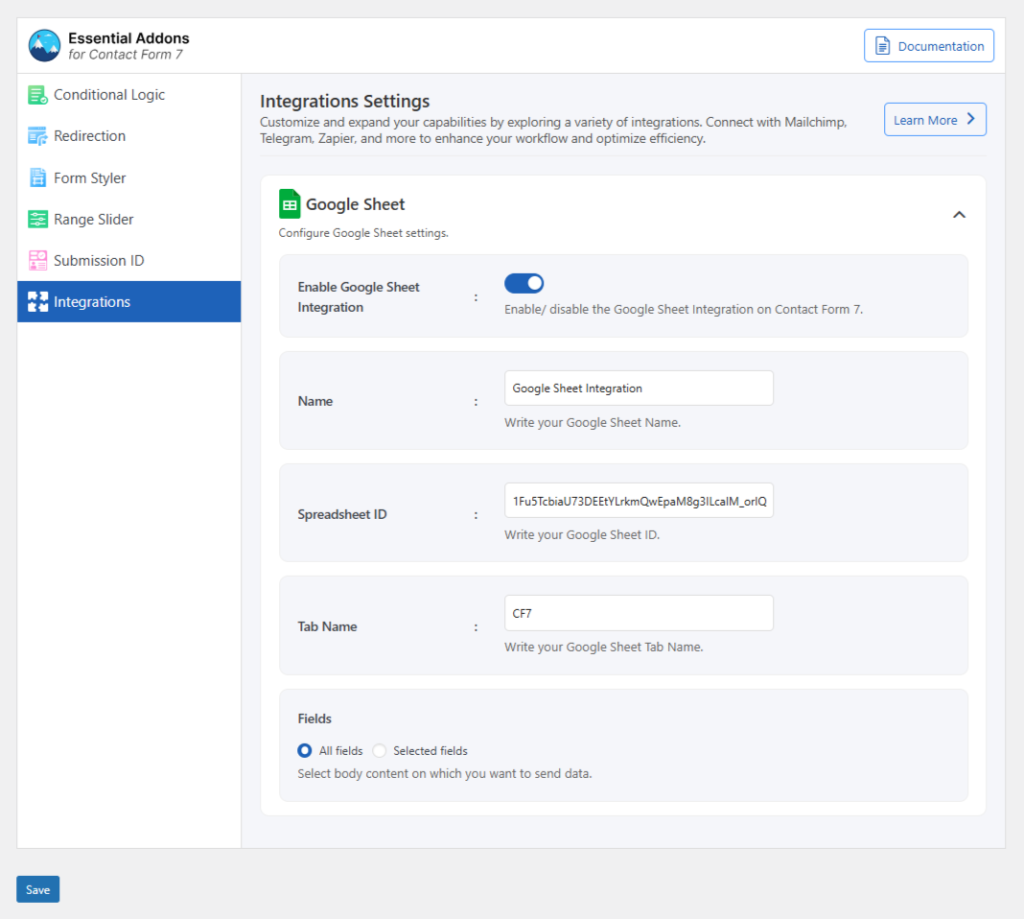The height and width of the screenshot is (919, 1024).
Task: Open the Integrations menu item
Action: click(129, 302)
